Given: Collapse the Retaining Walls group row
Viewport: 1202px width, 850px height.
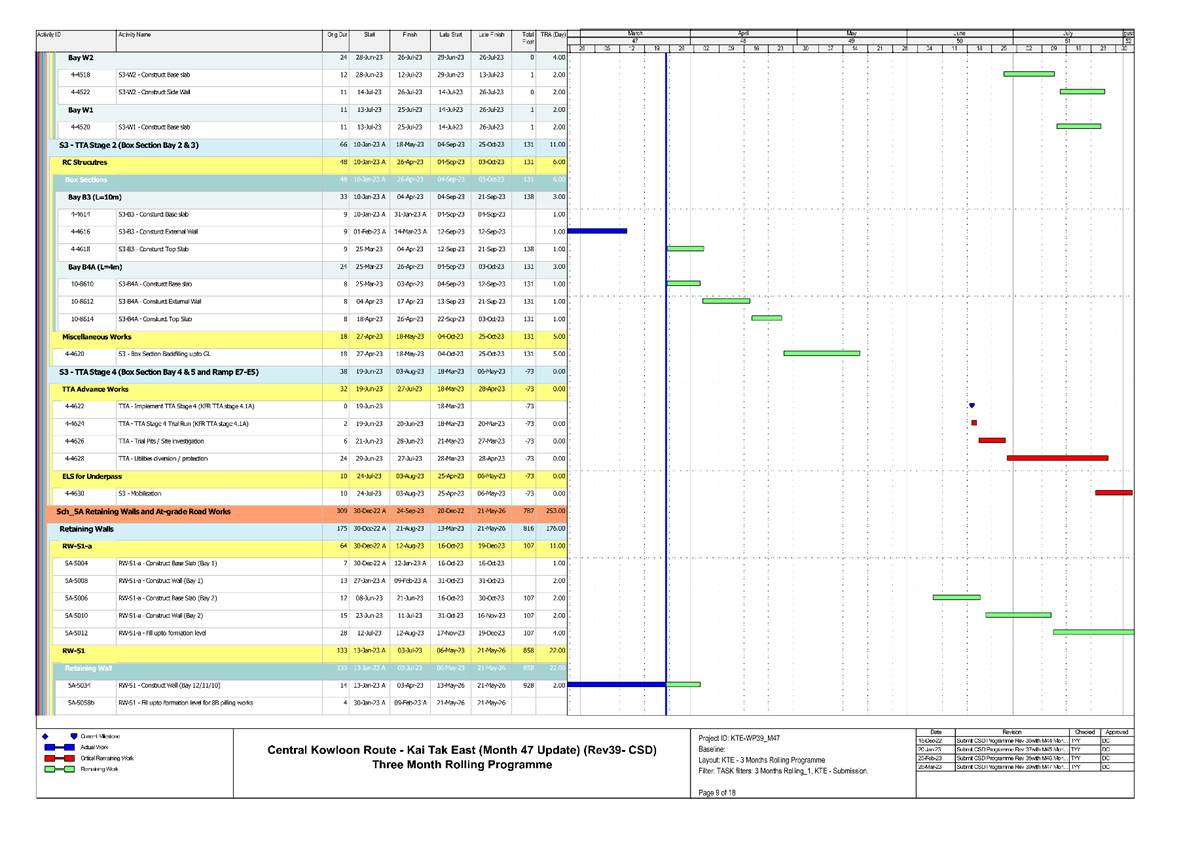Looking at the screenshot, I should click(x=90, y=528).
